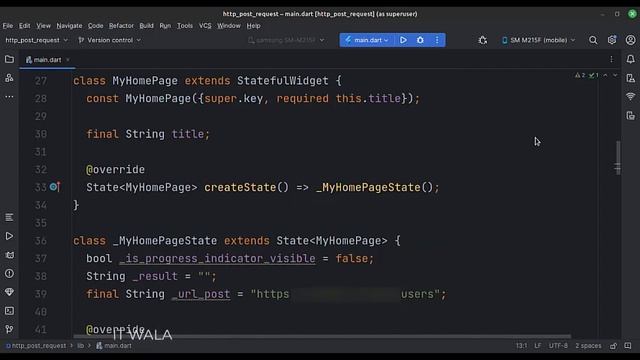Image resolution: width=640 pixels, height=360 pixels.
Task: Click the Flutter attach debugger bug icon
Action: click(x=483, y=40)
